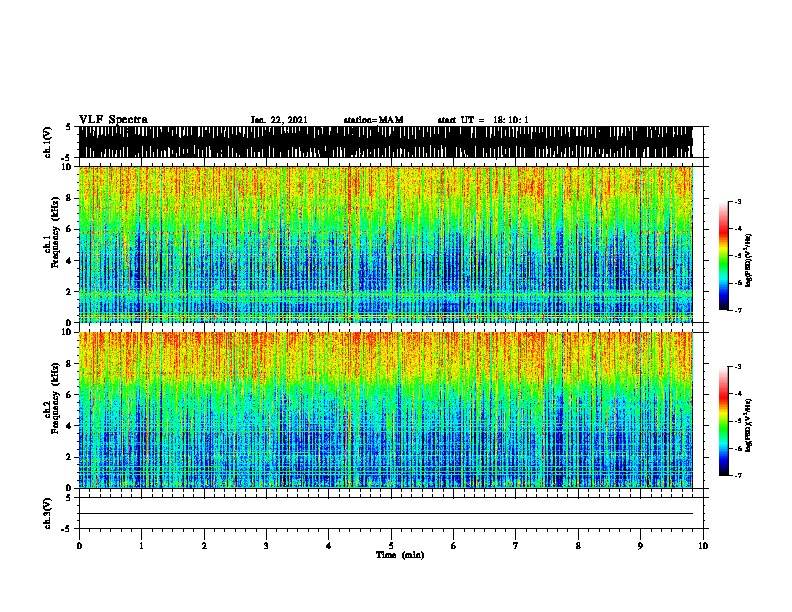
Task: Click the 'ch.1(V)' waveform axis label
Action: (x=48, y=142)
